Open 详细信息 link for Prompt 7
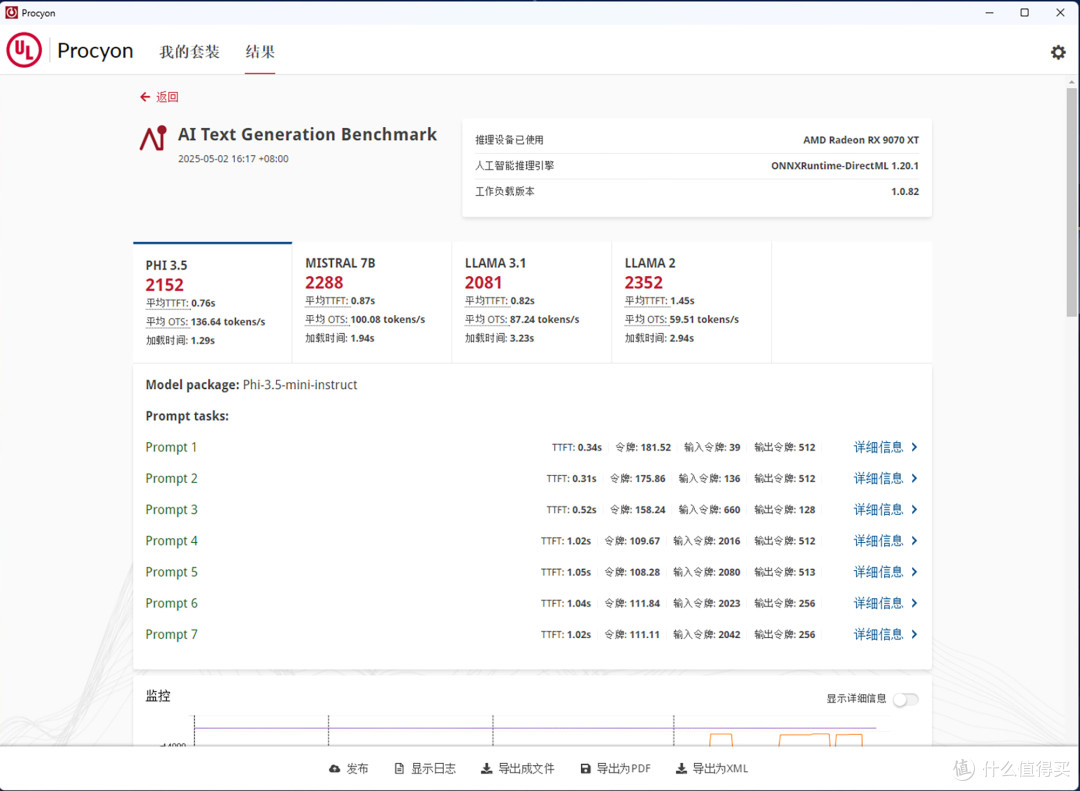The width and height of the screenshot is (1080, 791). point(878,634)
